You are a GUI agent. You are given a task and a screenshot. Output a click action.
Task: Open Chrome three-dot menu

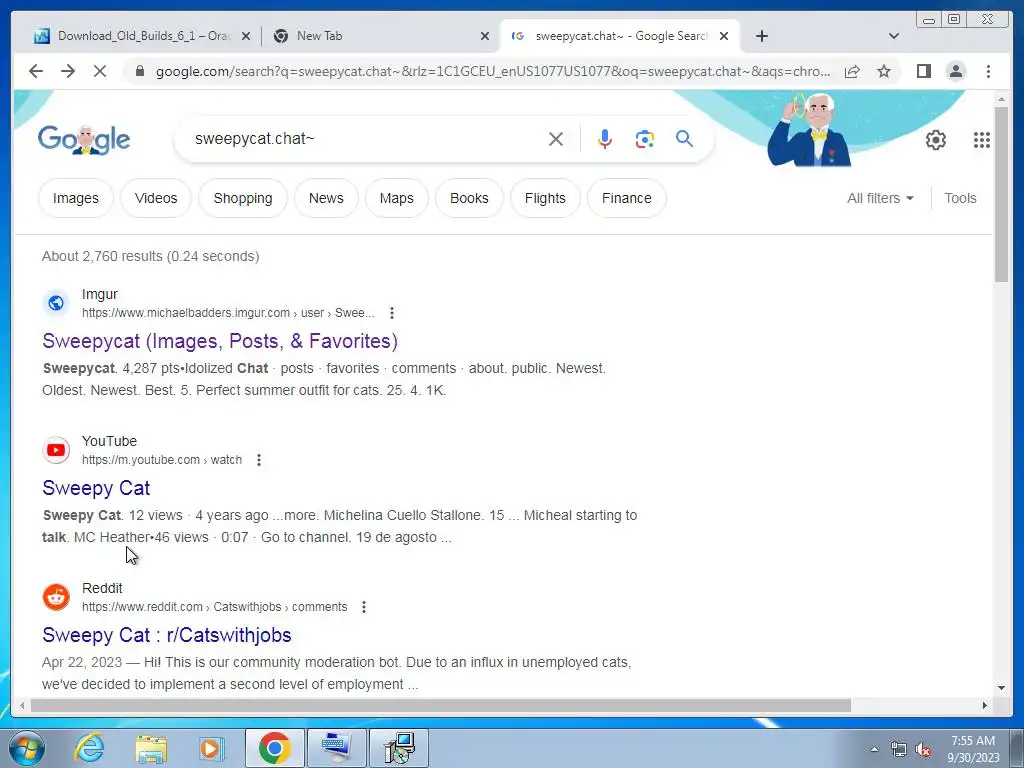988,71
